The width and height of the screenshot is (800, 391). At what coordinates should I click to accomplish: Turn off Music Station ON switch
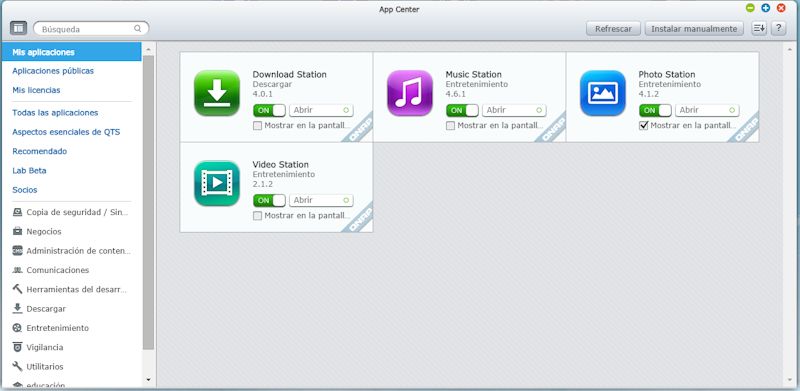tap(462, 110)
